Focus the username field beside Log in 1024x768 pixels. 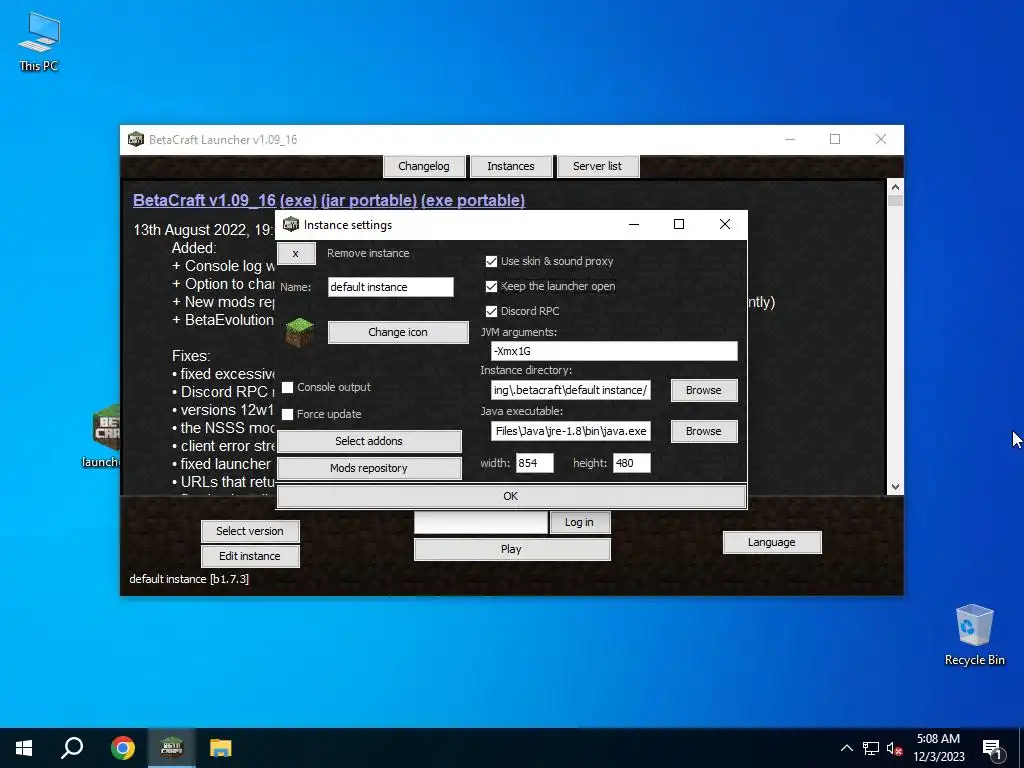[x=481, y=522]
